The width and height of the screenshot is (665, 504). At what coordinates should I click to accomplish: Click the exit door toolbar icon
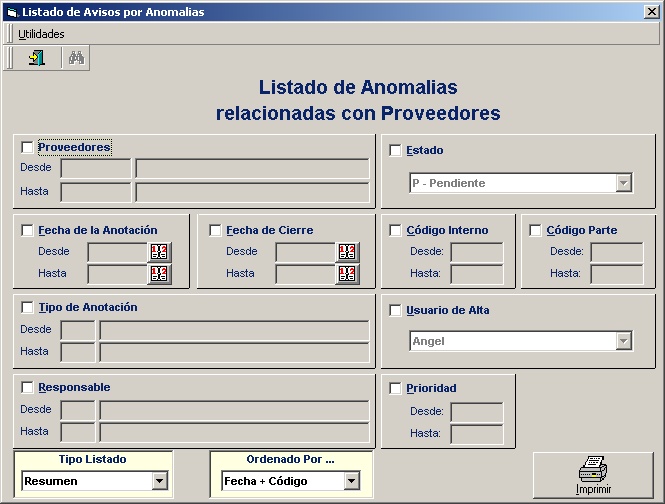pyautogui.click(x=37, y=58)
